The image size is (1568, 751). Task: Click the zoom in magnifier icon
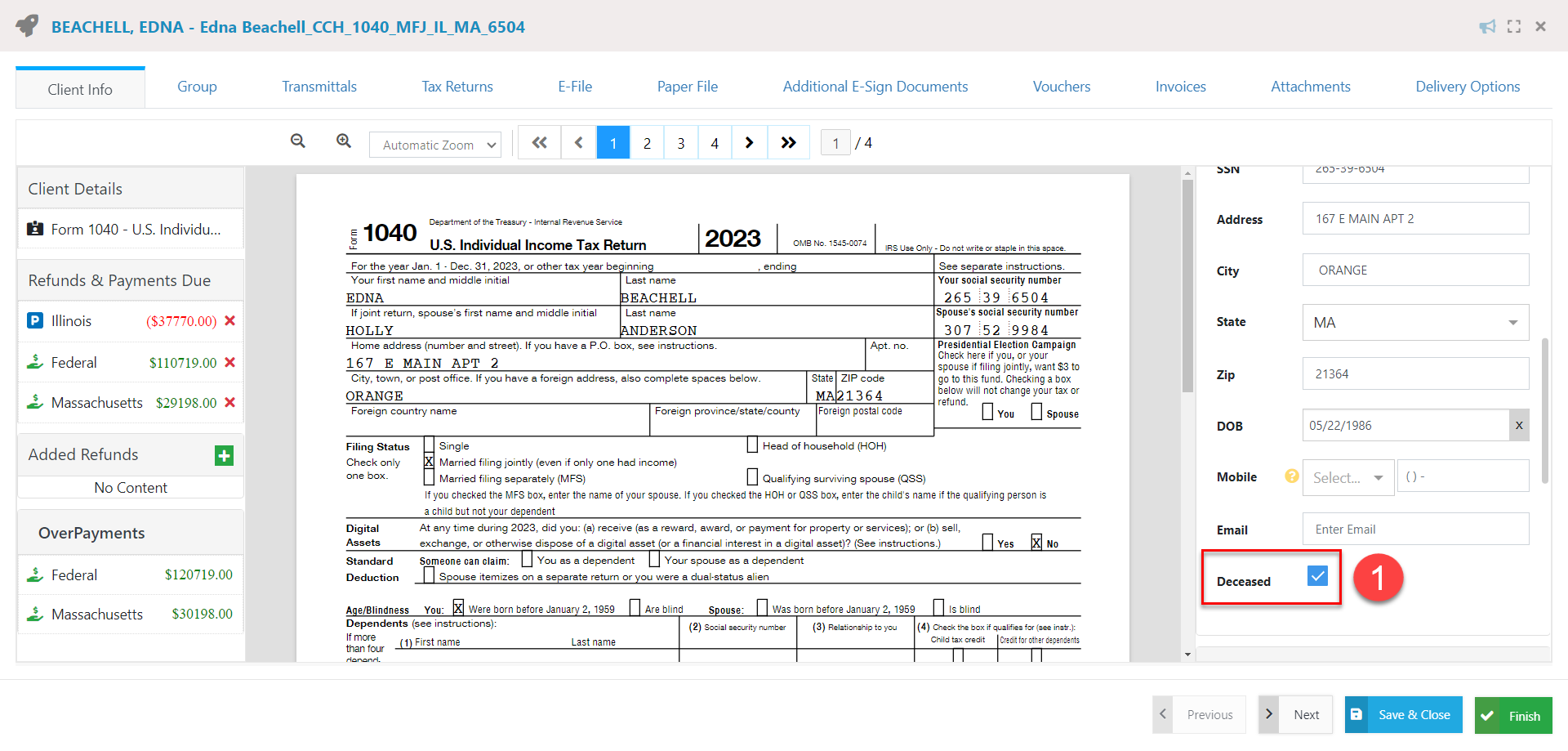[x=343, y=141]
